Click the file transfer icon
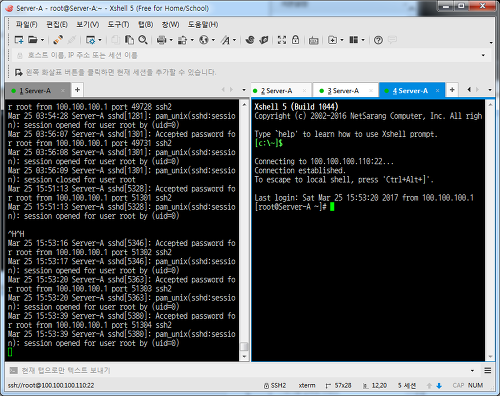Viewport: 500px width, 396px height. click(x=182, y=40)
